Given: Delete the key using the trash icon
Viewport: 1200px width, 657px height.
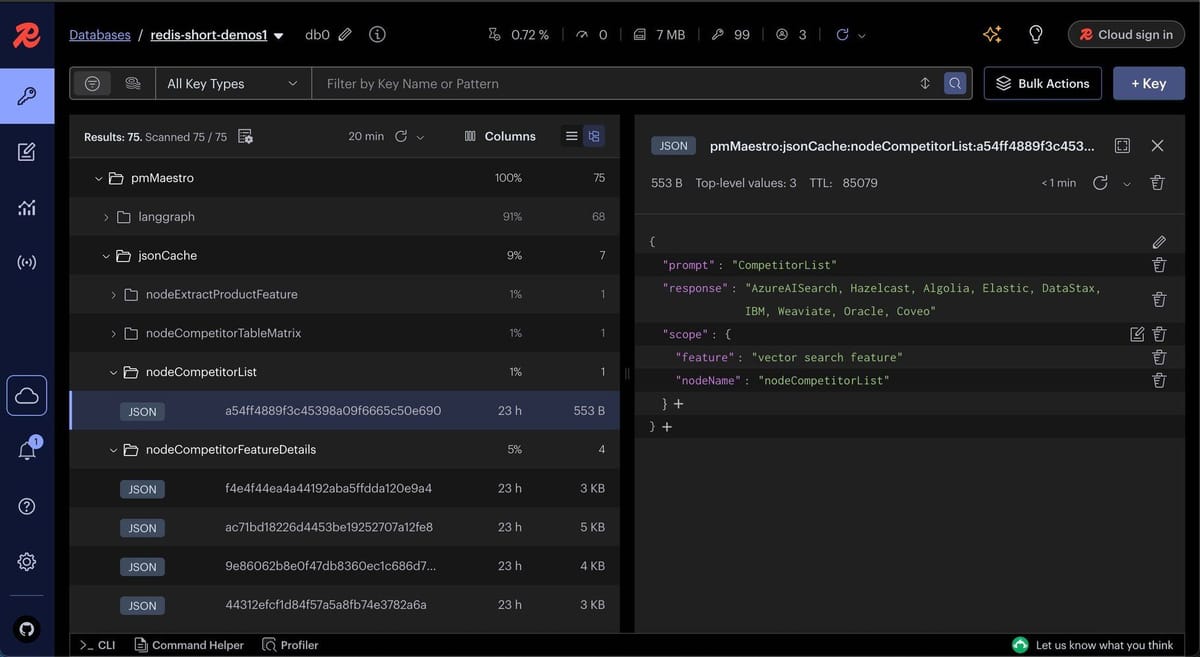Looking at the screenshot, I should 1158,182.
